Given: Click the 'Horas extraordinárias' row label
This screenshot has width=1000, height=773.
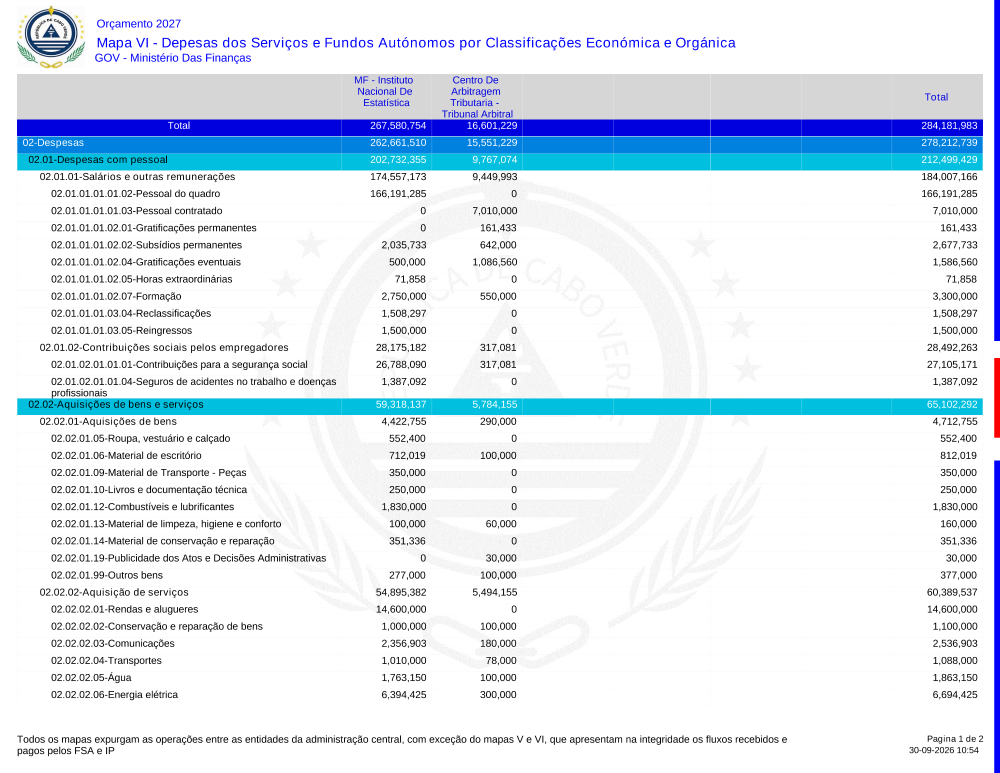Looking at the screenshot, I should (x=142, y=279).
